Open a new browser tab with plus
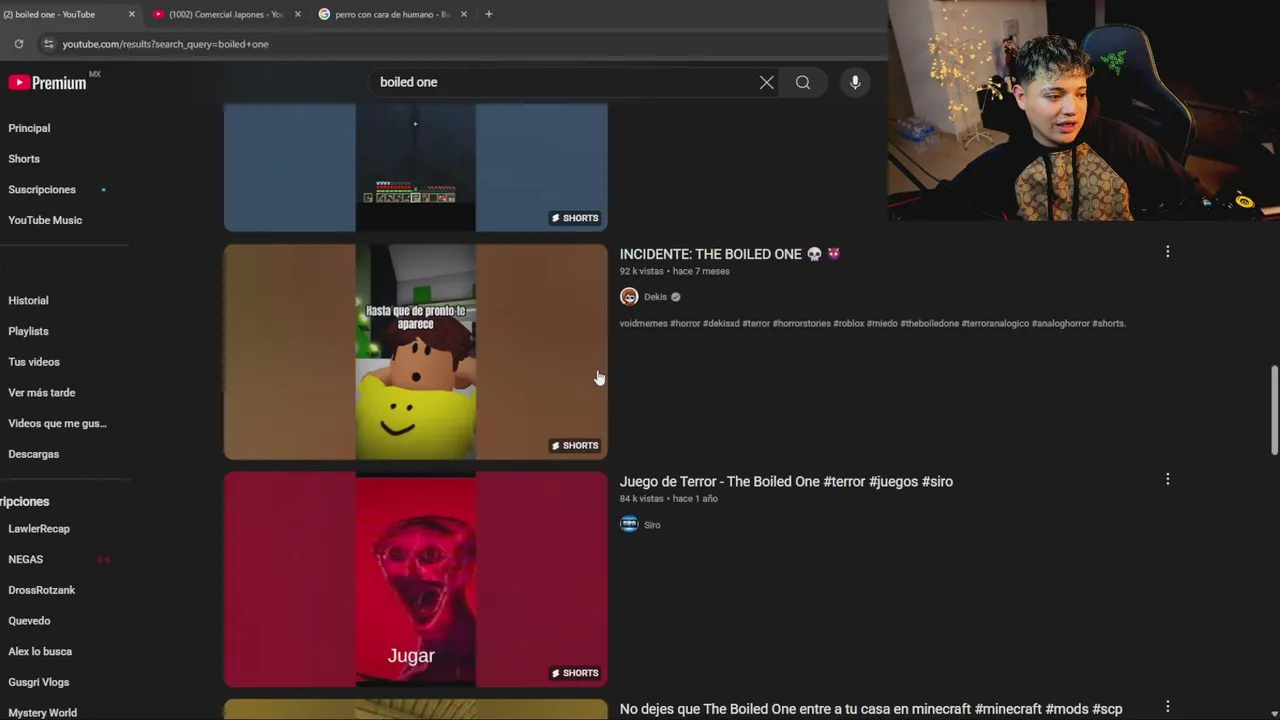The width and height of the screenshot is (1280, 720). [x=488, y=14]
